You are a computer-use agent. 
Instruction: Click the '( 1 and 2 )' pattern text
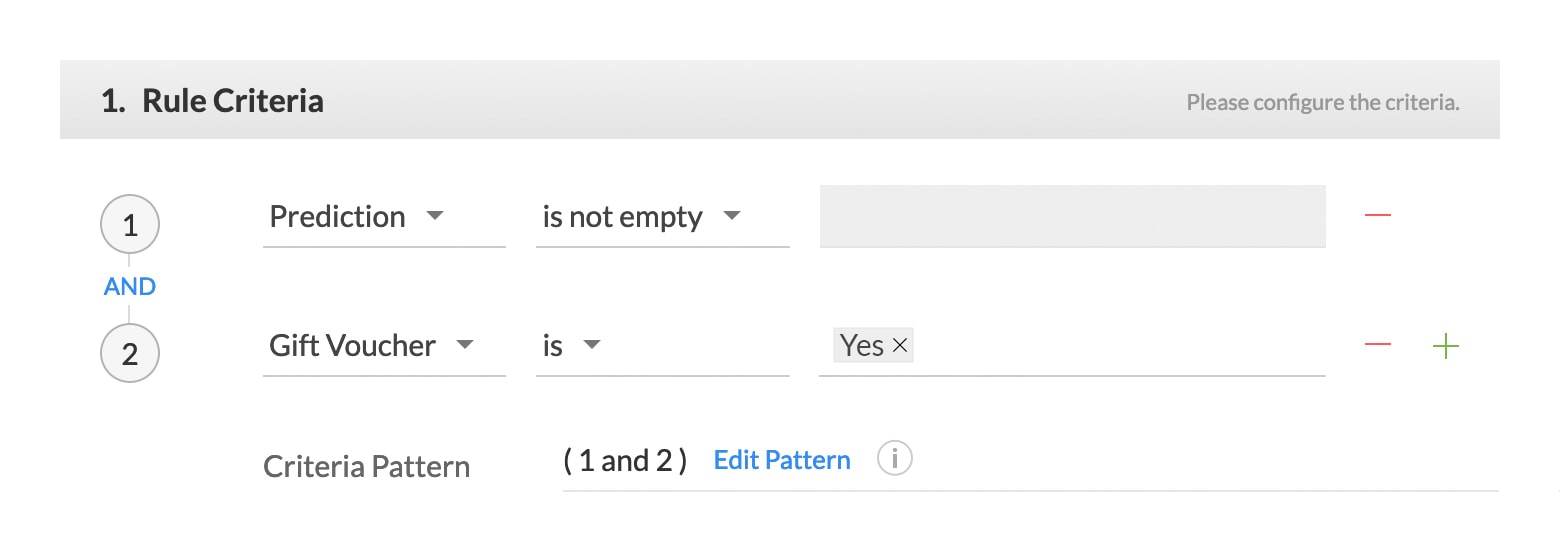pos(625,460)
